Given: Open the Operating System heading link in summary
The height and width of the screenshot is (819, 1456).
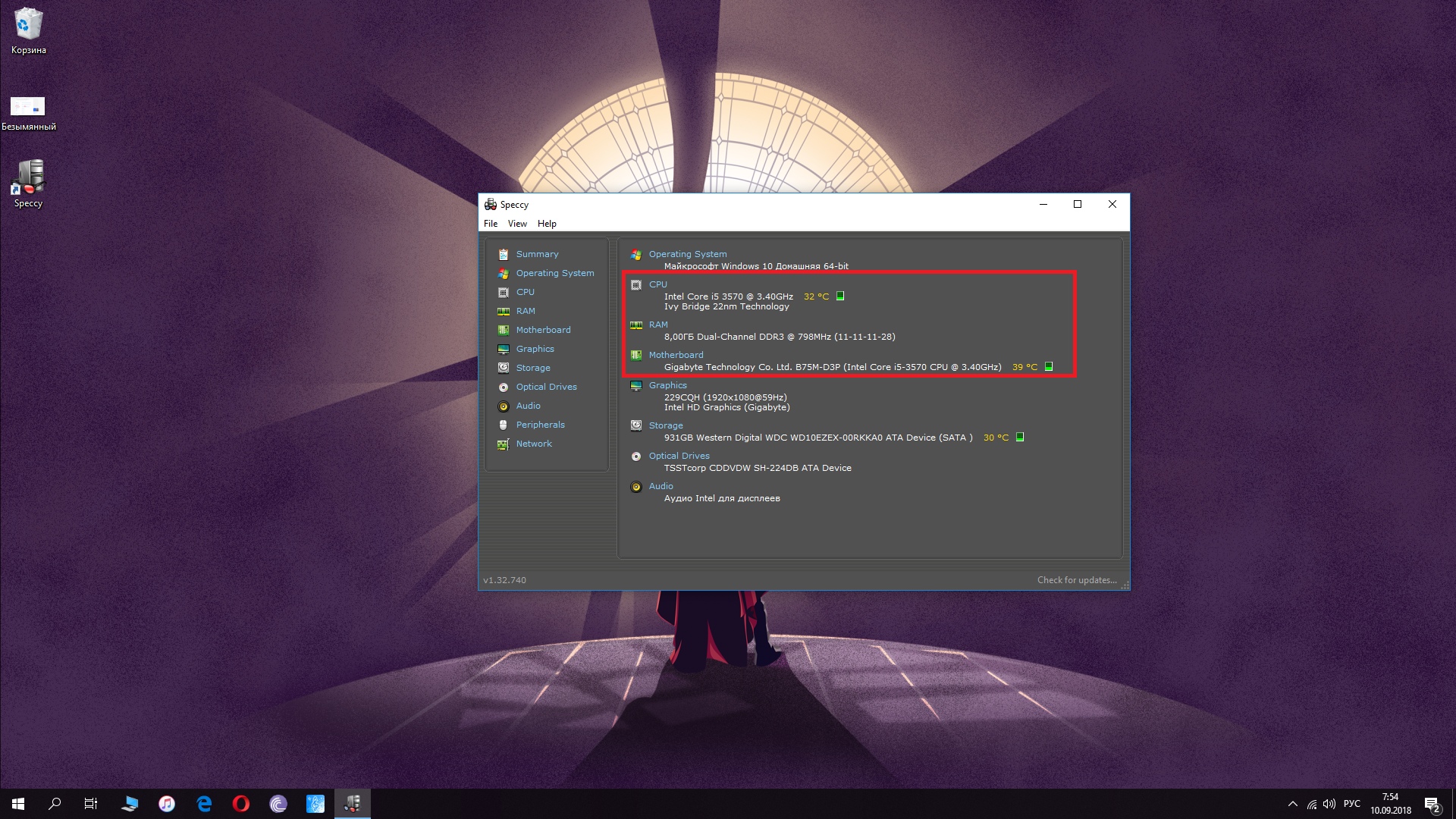Looking at the screenshot, I should click(687, 254).
